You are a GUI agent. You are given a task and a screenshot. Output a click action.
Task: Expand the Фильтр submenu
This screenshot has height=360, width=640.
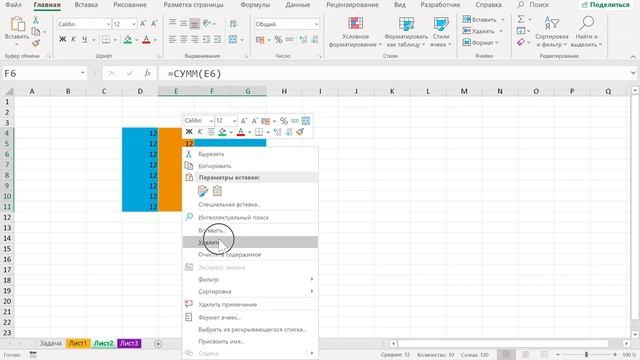(250, 279)
